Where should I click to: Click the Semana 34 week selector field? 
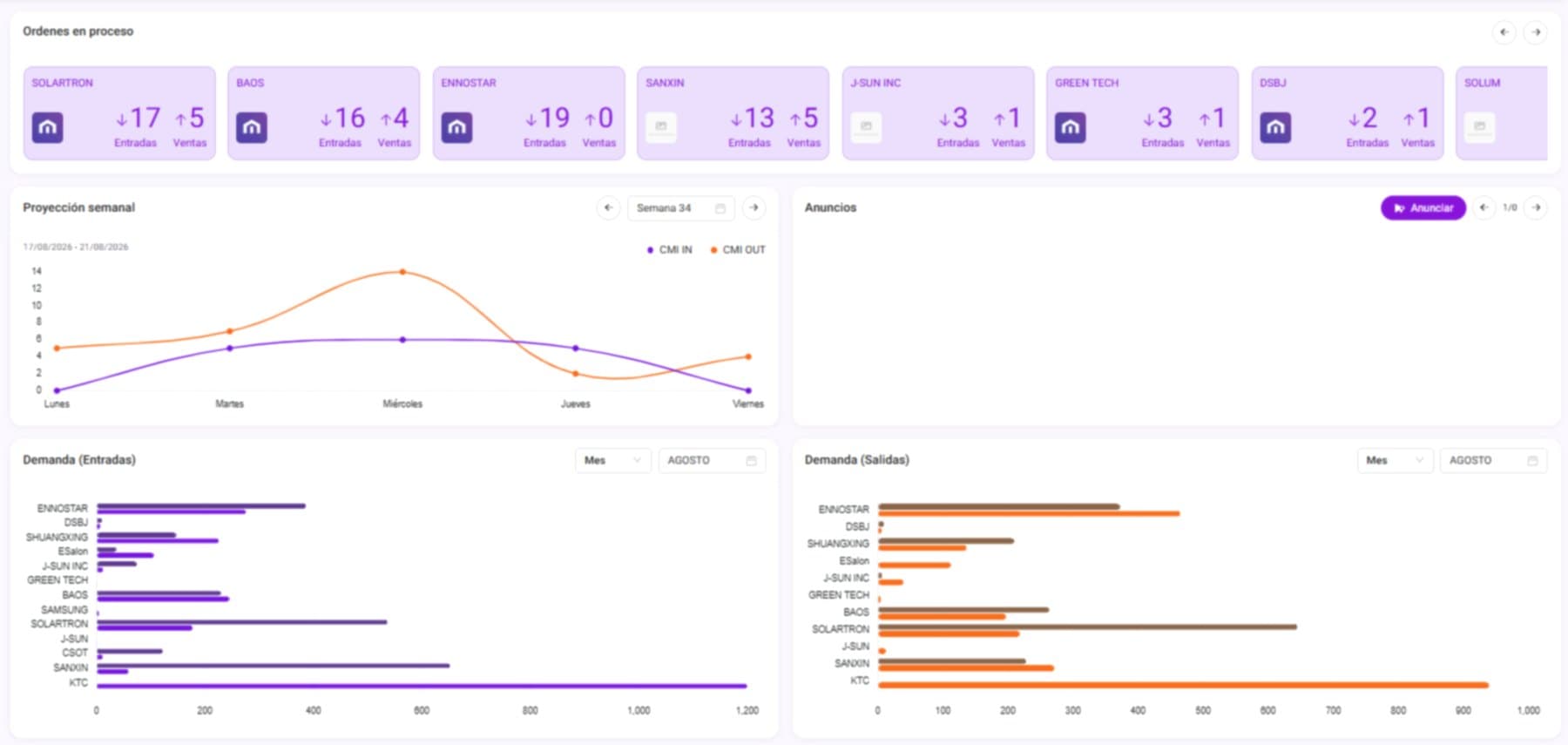[680, 208]
